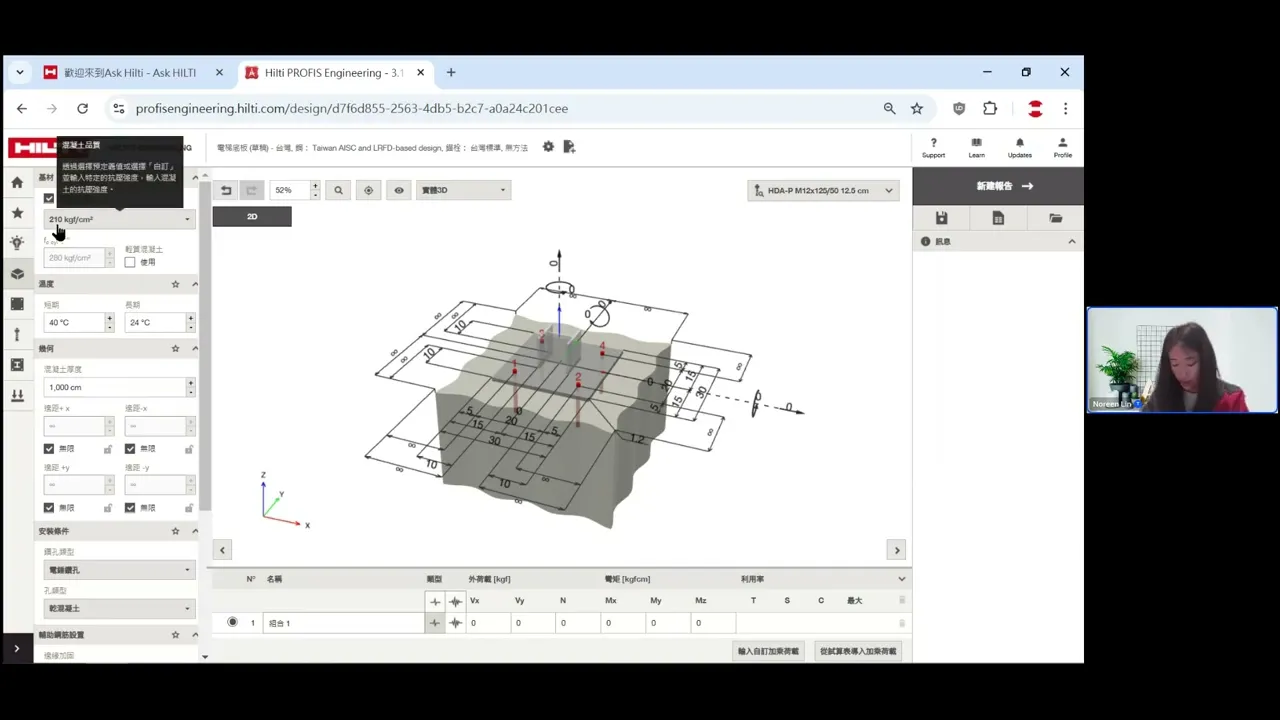The image size is (1280, 720).
Task: Click the concrete thickness 1,000 cm field
Action: click(x=115, y=387)
